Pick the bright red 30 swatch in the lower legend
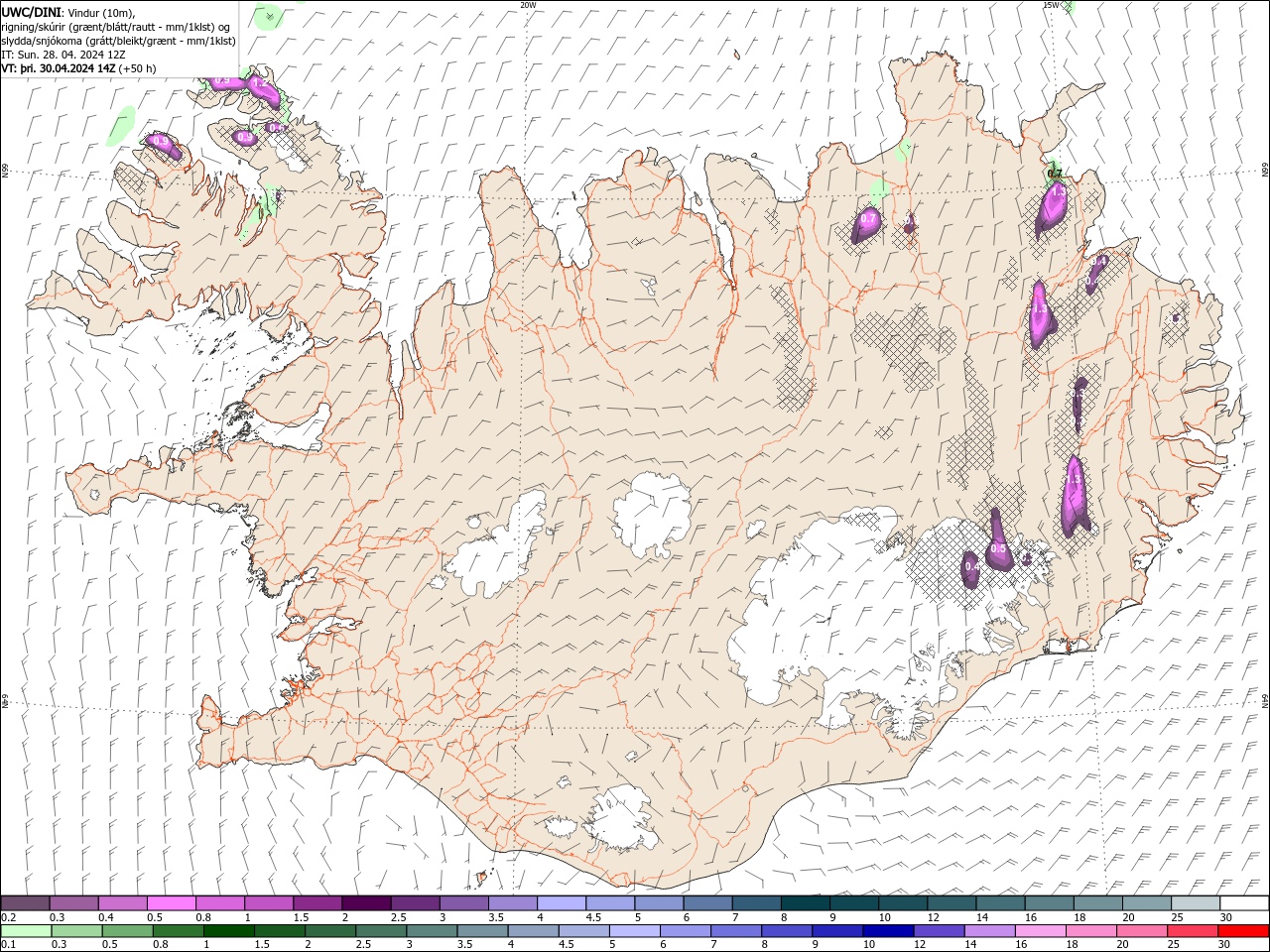The width and height of the screenshot is (1270, 952). (x=1243, y=931)
